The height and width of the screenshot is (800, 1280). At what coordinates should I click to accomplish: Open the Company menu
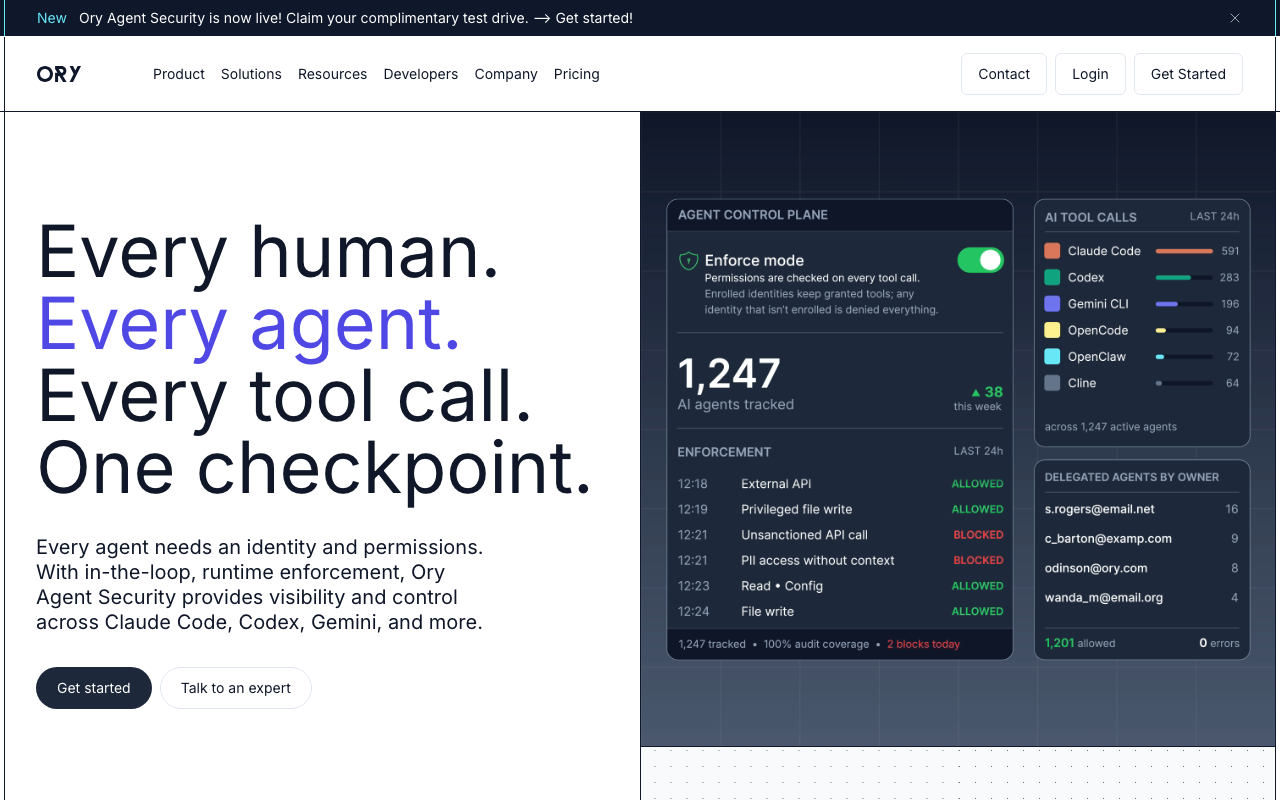coord(506,74)
